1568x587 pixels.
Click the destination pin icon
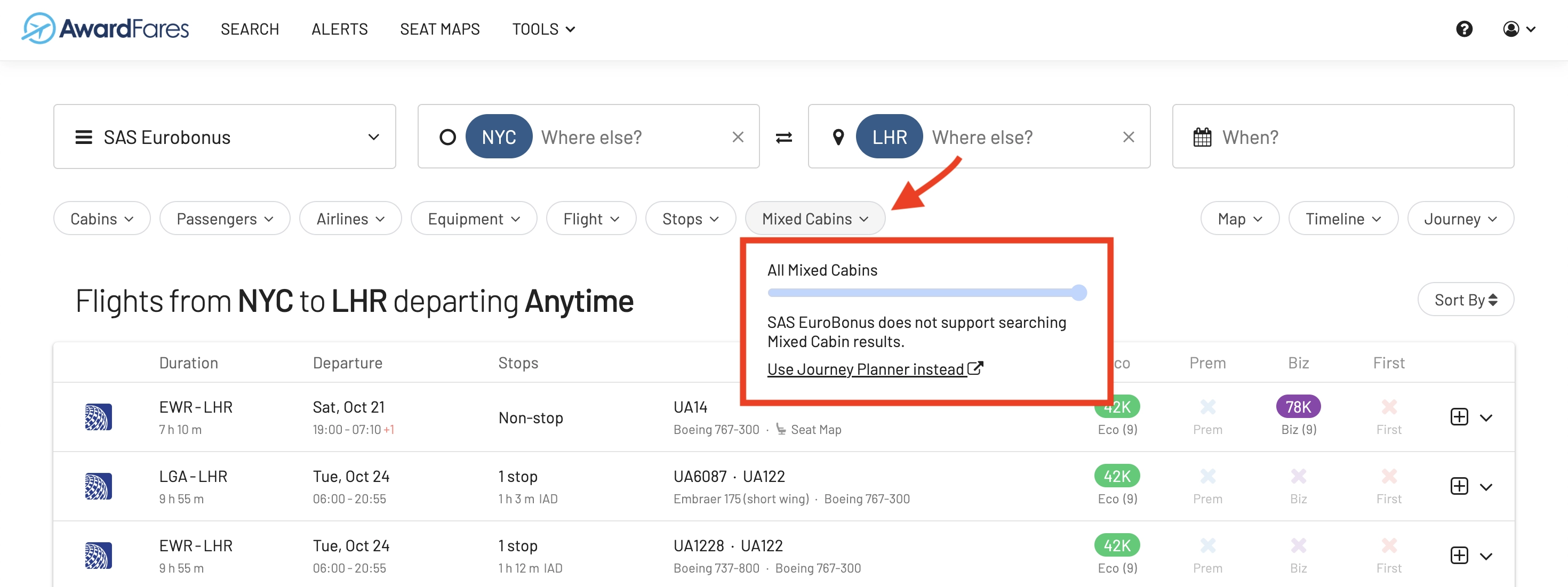838,138
